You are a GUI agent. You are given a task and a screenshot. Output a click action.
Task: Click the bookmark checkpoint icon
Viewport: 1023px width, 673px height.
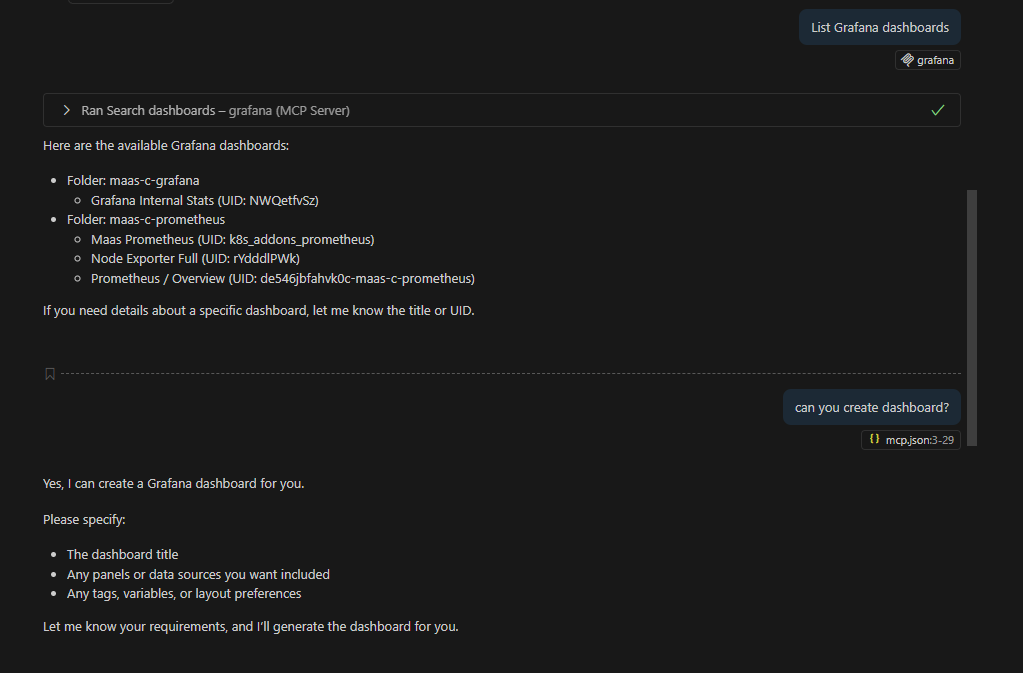(50, 374)
